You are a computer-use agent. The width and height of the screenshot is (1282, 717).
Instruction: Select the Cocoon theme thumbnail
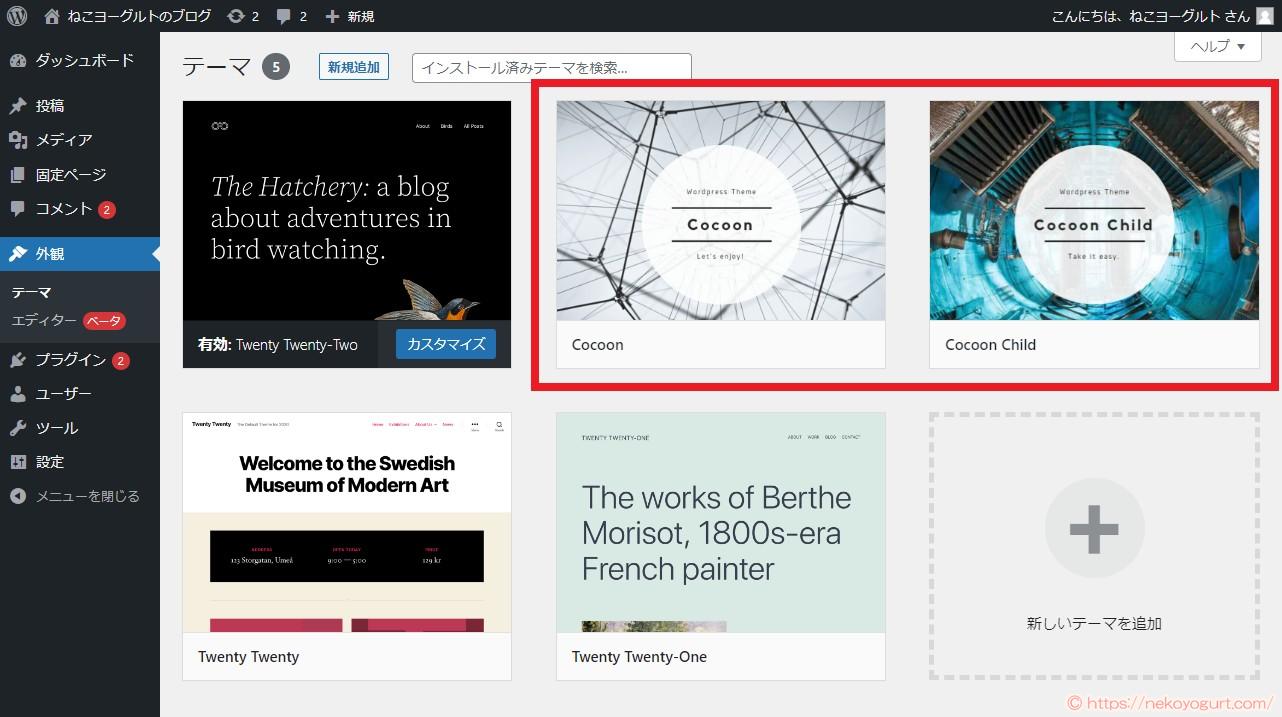coord(720,211)
